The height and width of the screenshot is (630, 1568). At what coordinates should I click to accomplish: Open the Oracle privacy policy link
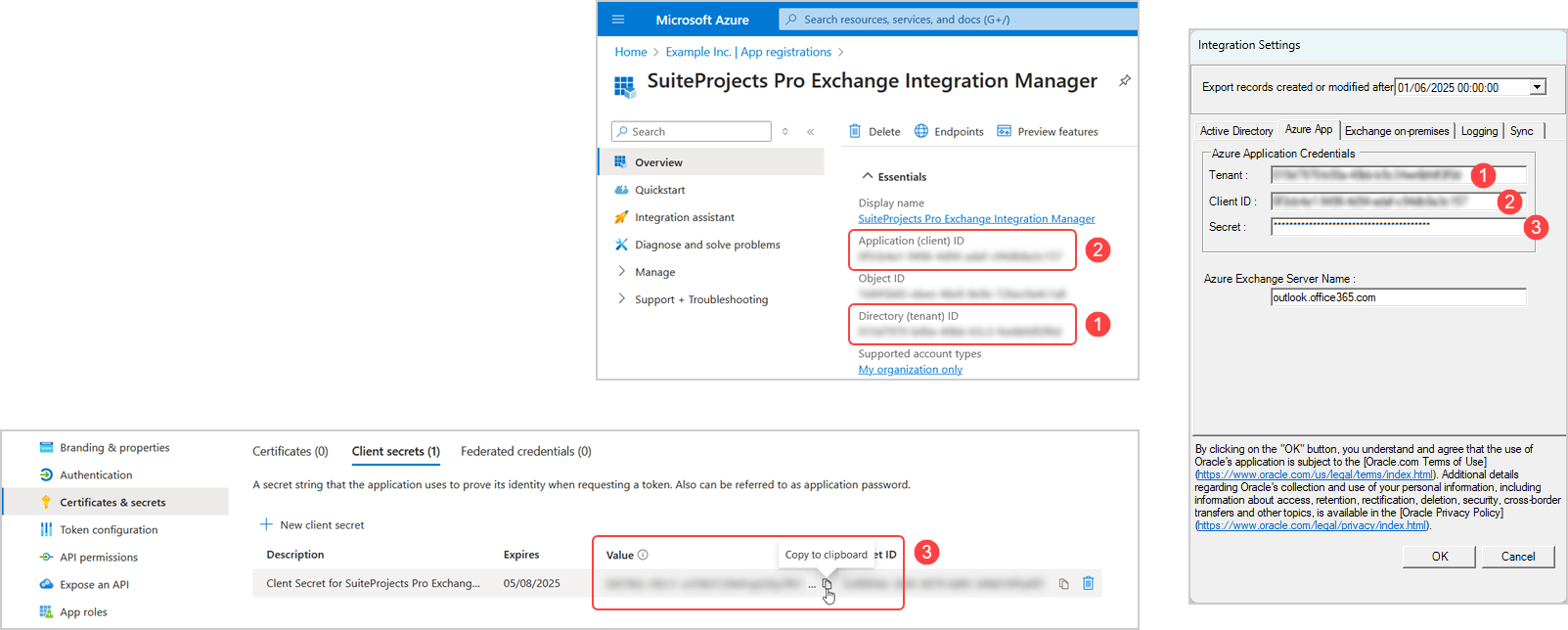point(1313,525)
